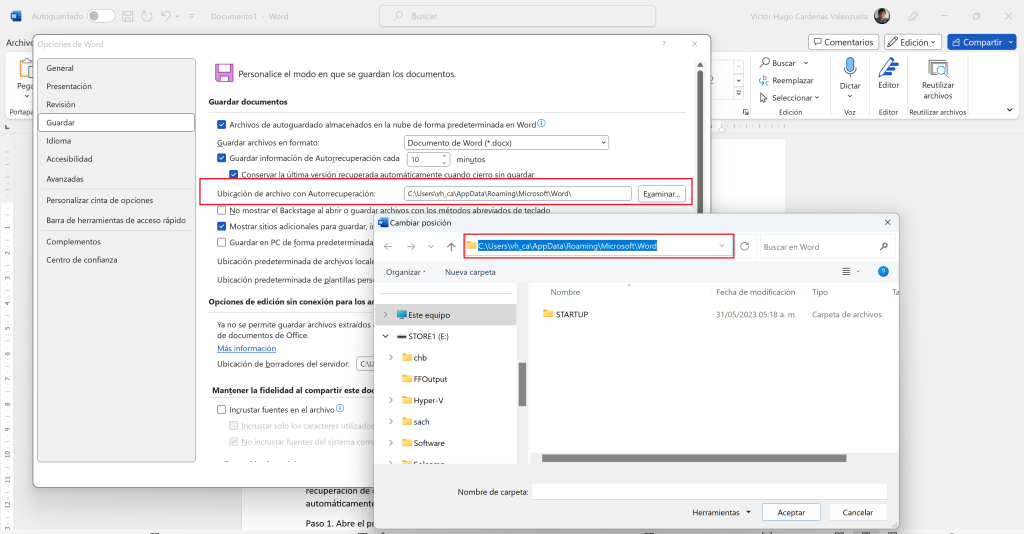Open the Dictar microphone tool

tap(850, 77)
